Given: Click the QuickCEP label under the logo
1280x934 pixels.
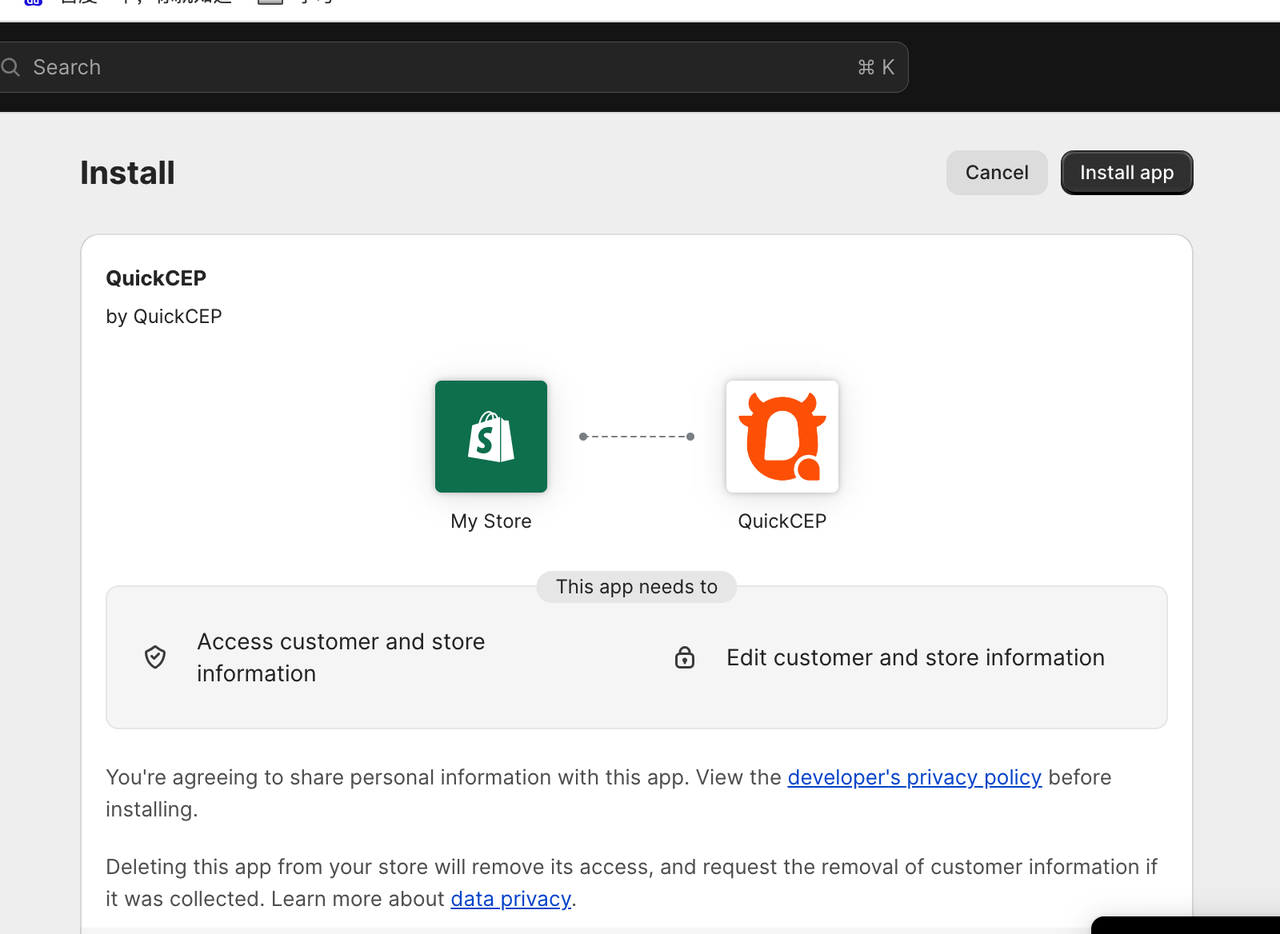Looking at the screenshot, I should (x=782, y=521).
